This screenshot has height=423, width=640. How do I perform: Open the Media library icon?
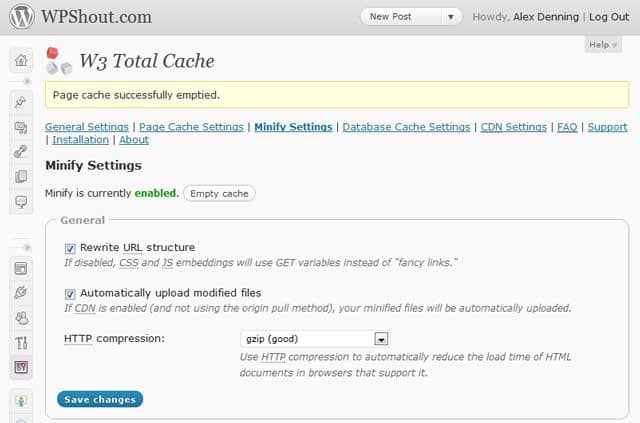pyautogui.click(x=20, y=127)
